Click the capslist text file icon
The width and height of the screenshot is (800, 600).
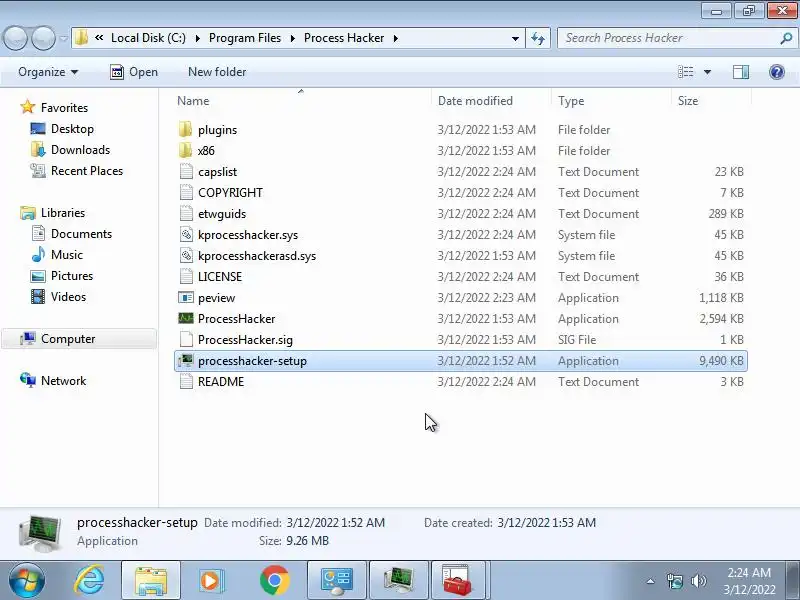click(186, 171)
